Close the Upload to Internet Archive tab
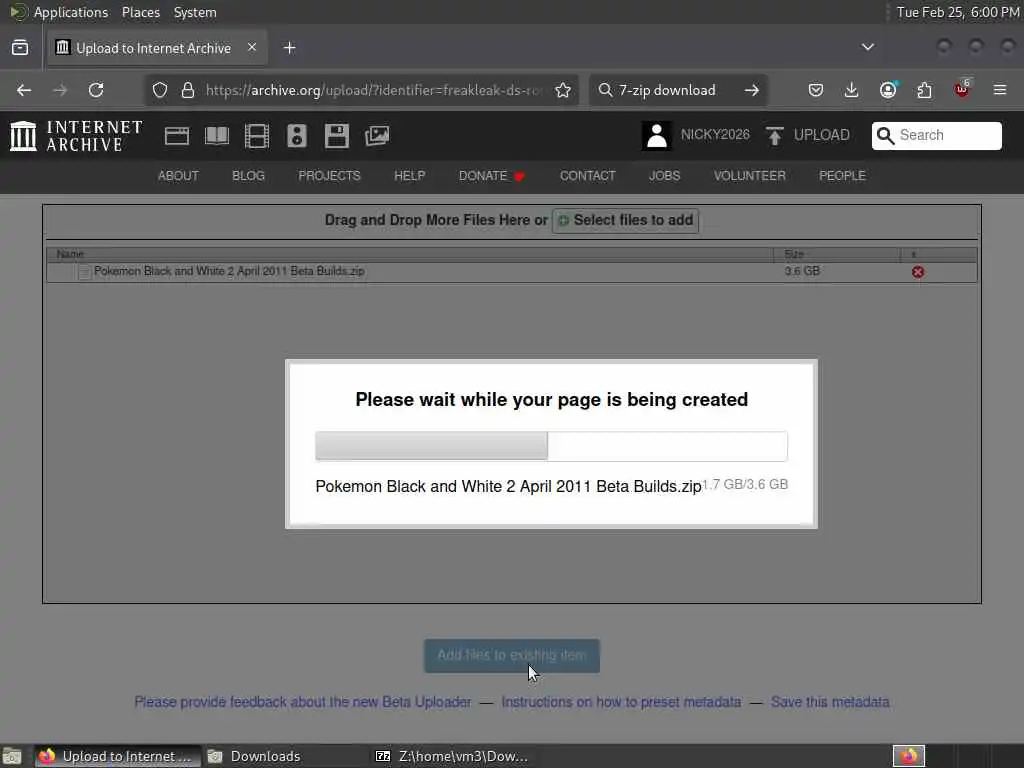This screenshot has height=768, width=1024. (252, 48)
